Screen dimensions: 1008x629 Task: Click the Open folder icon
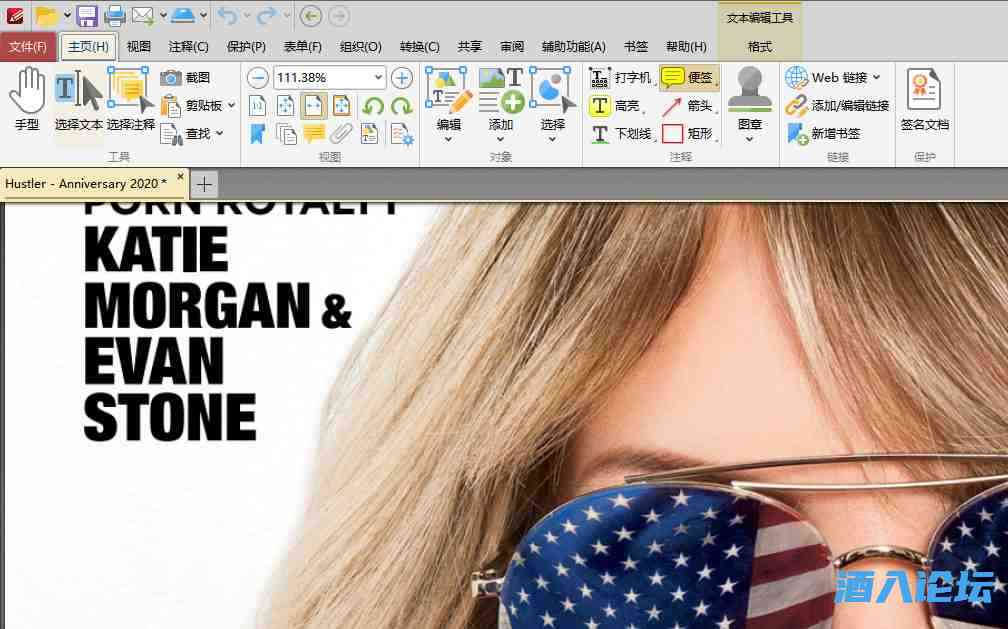[x=47, y=15]
